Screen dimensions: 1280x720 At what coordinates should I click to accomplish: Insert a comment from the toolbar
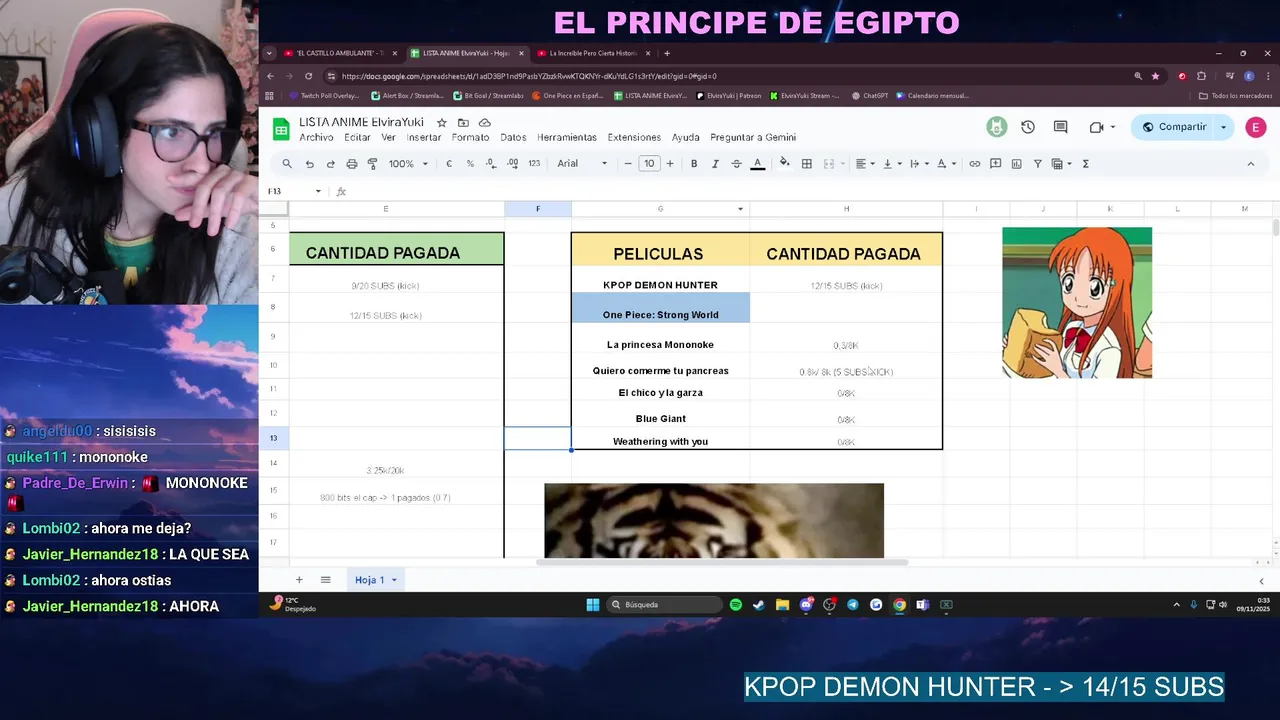(995, 164)
